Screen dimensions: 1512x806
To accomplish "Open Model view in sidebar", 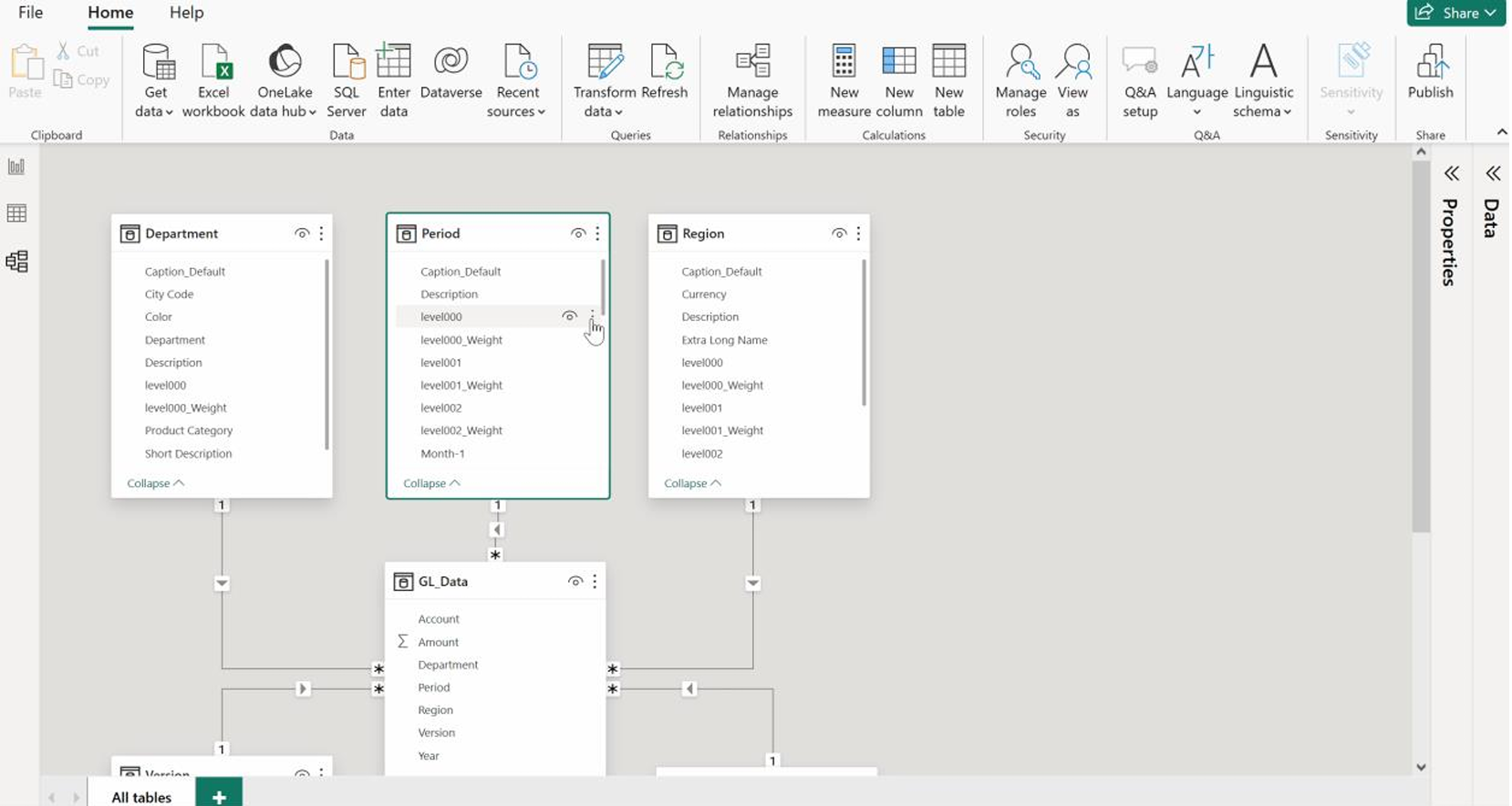I will 16,262.
